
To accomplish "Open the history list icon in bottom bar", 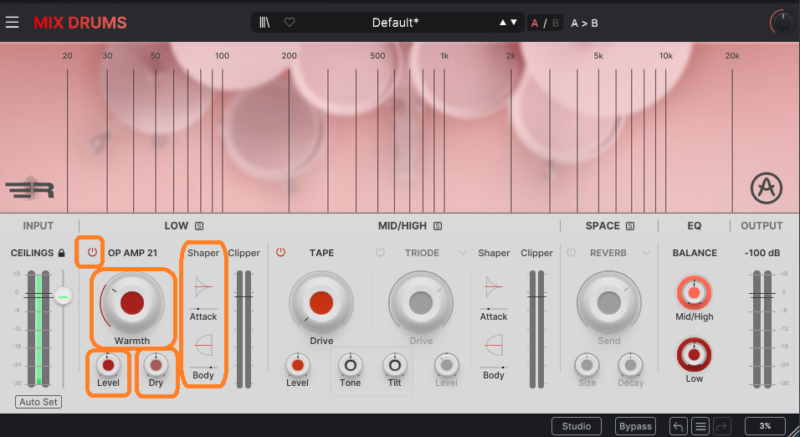I will 700,425.
